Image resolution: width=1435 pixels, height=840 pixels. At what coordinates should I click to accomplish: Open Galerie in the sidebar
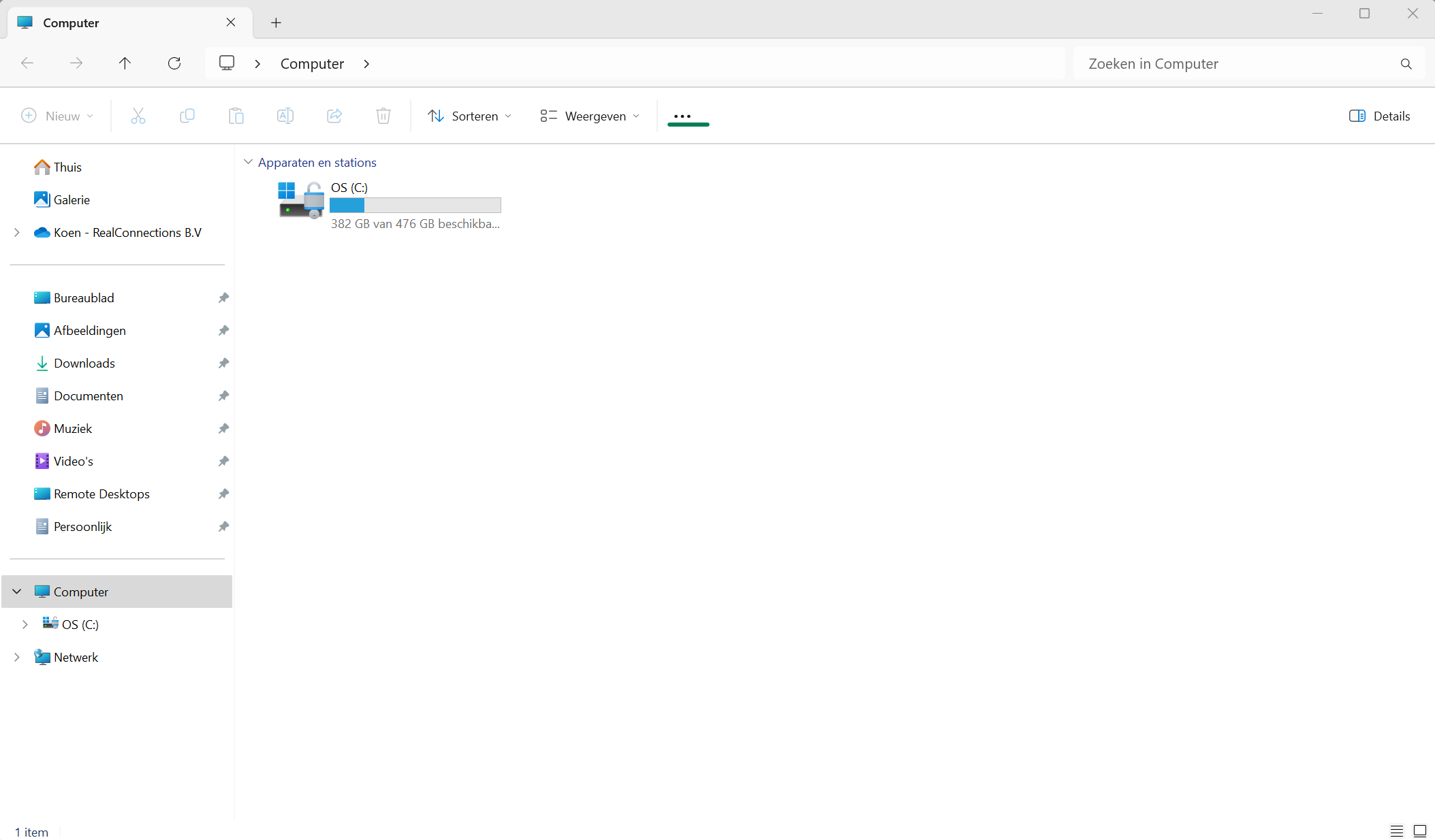coord(72,200)
